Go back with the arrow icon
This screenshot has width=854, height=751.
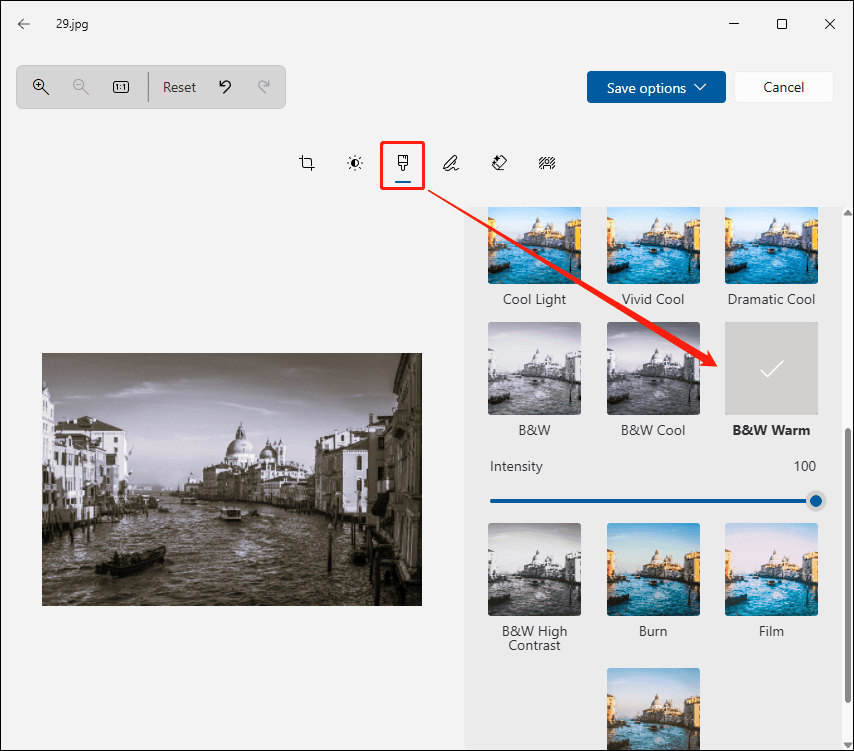pos(23,24)
